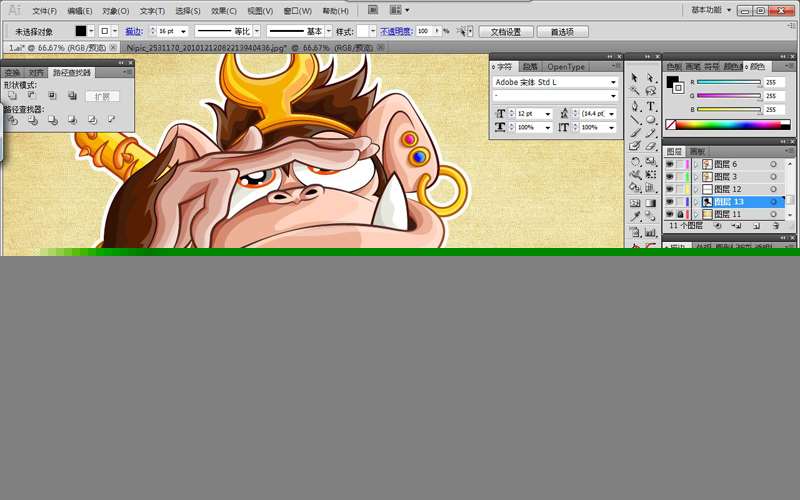800x500 pixels.
Task: Select the Lasso tool
Action: 651,91
